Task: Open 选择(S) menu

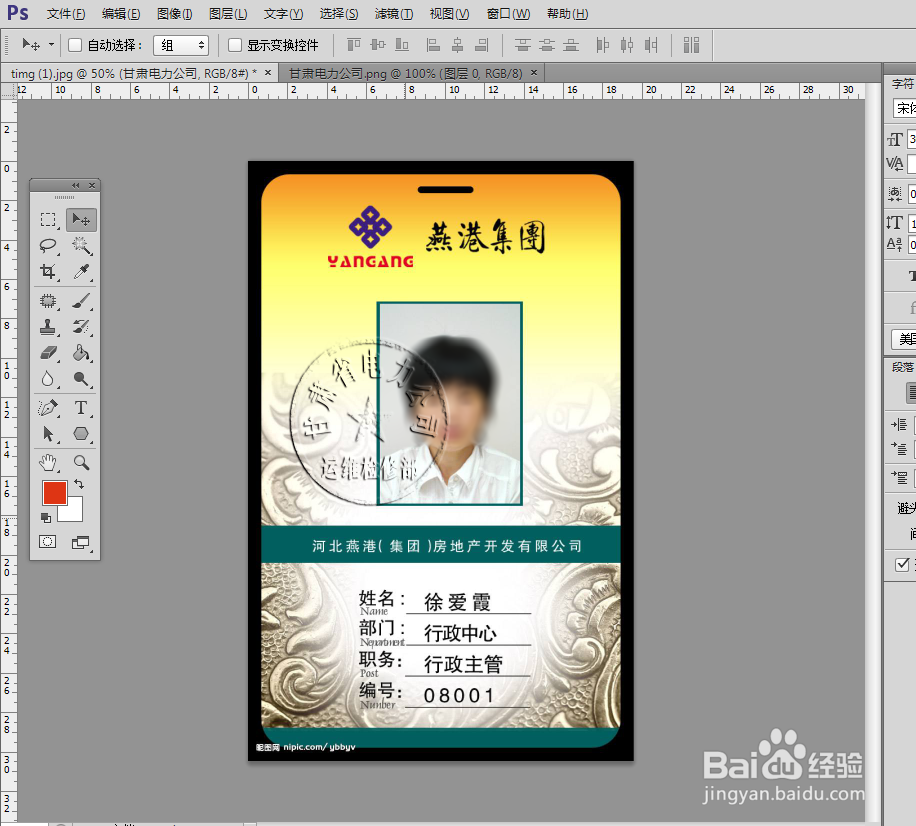Action: [x=339, y=13]
